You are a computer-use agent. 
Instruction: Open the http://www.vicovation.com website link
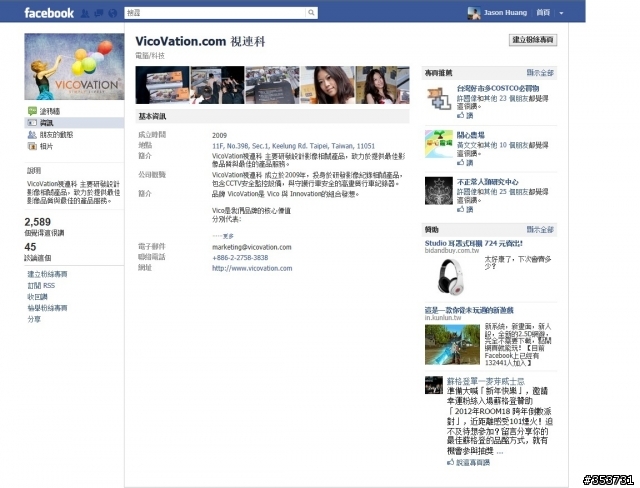252,268
